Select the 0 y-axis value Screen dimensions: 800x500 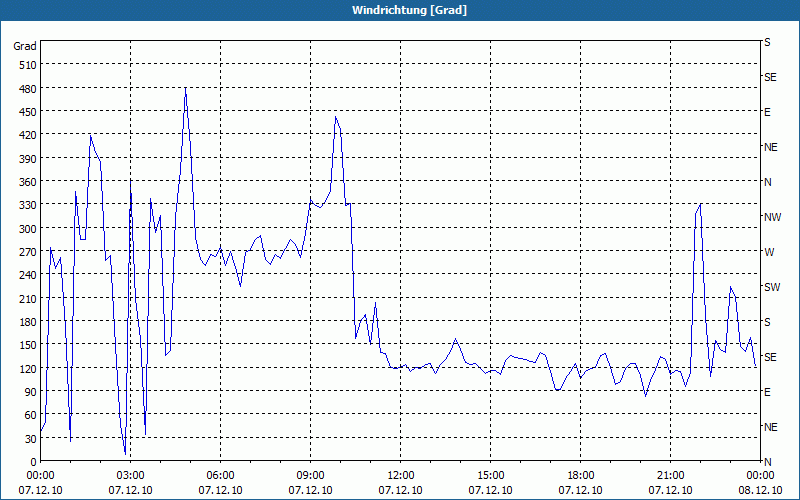[x=34, y=462]
